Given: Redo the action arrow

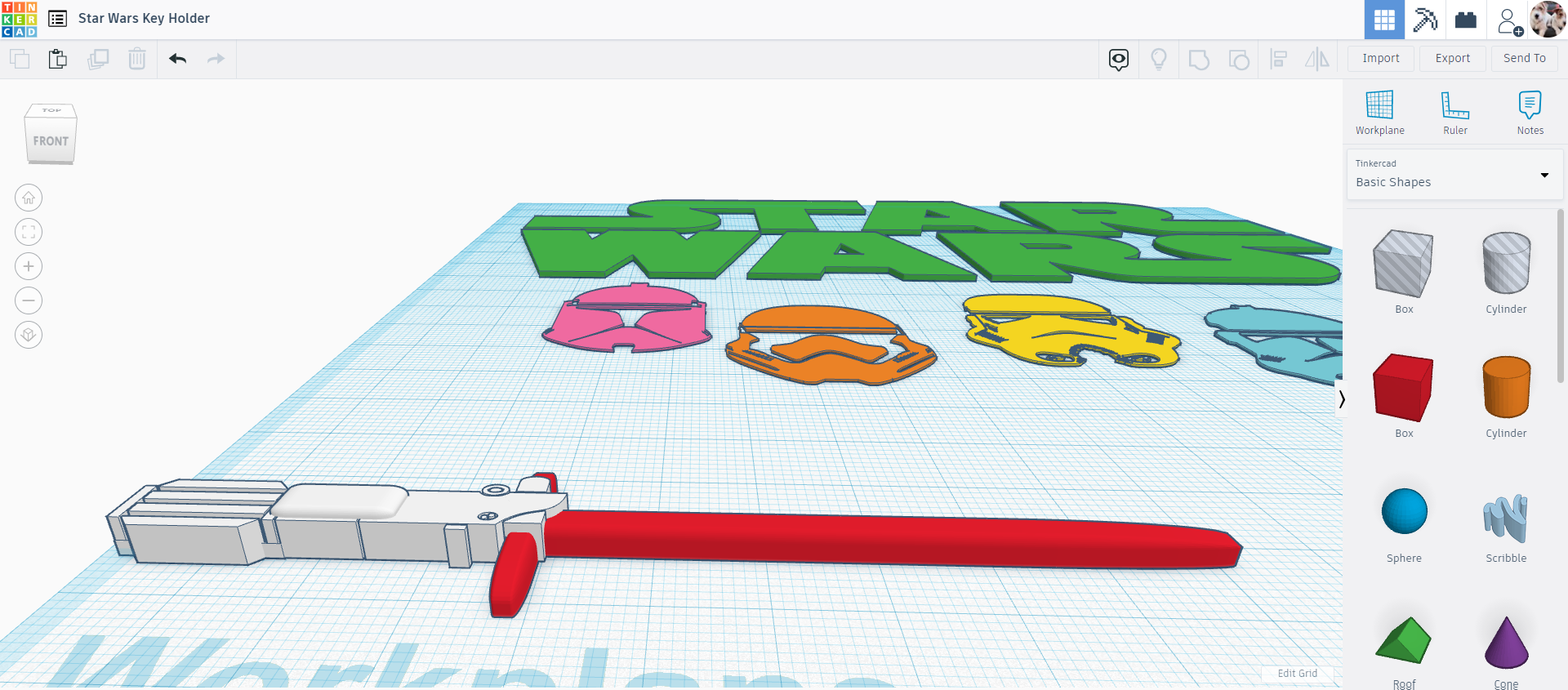Looking at the screenshot, I should pyautogui.click(x=216, y=59).
